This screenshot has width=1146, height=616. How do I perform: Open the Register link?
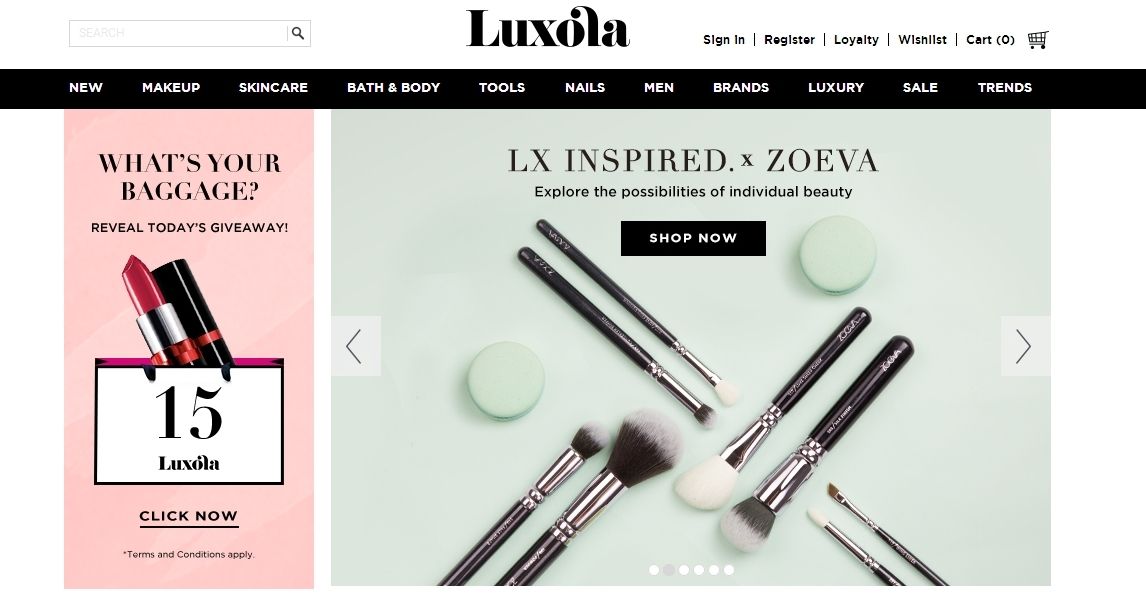coord(789,40)
